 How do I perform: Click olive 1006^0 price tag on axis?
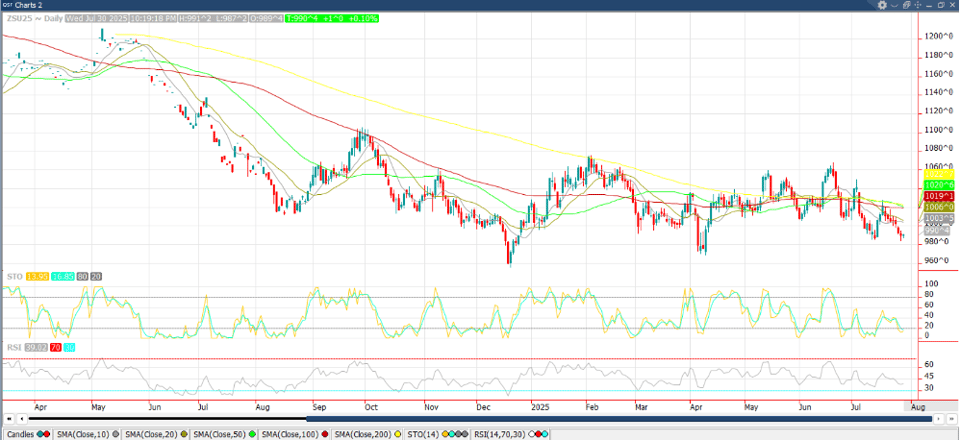pos(939,207)
